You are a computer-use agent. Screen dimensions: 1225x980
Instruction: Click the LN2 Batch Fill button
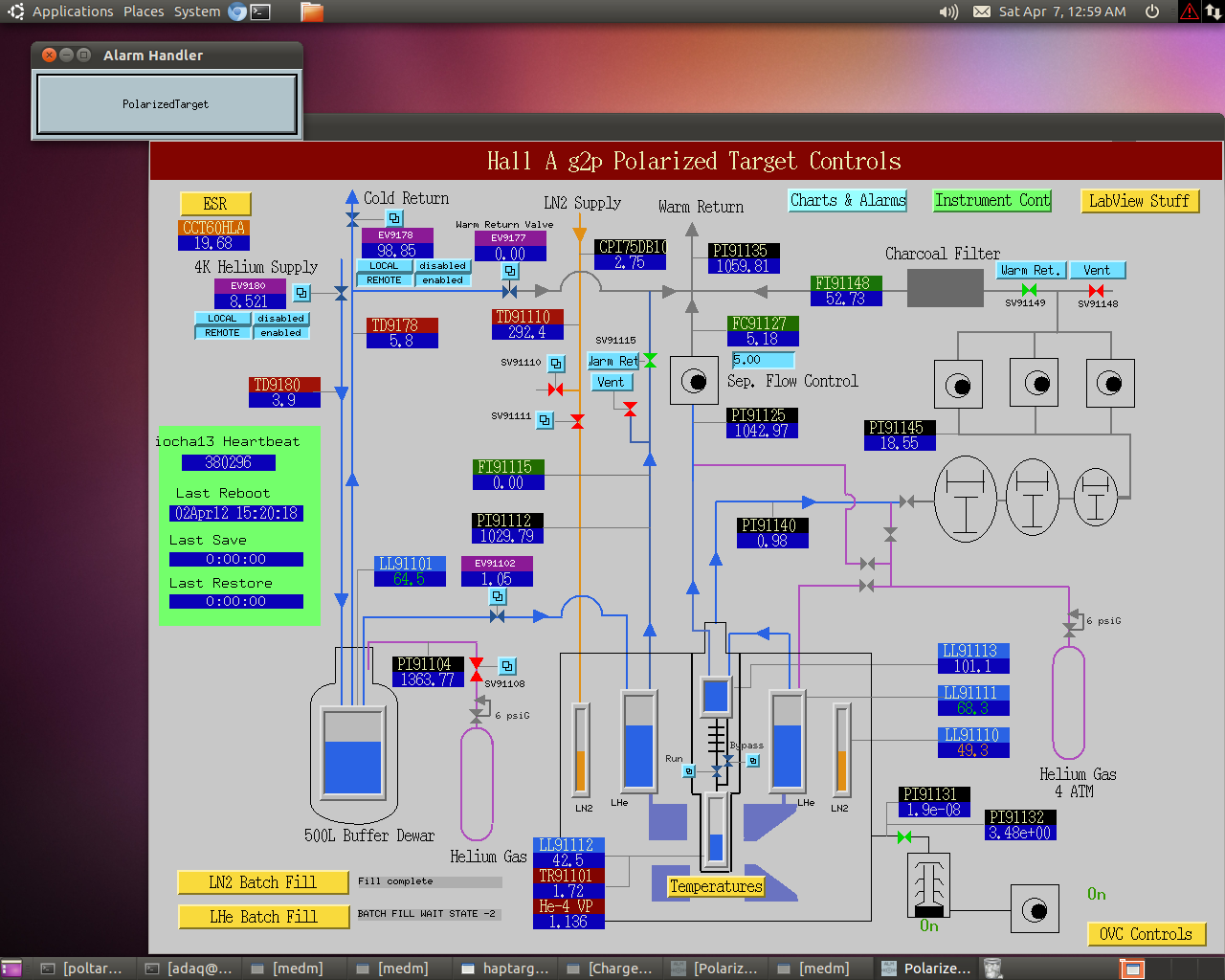click(263, 882)
